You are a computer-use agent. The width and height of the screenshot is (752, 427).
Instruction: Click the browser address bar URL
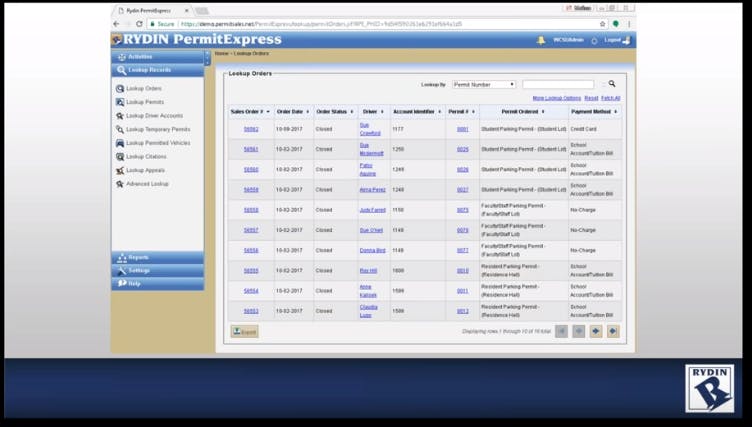pyautogui.click(x=321, y=24)
